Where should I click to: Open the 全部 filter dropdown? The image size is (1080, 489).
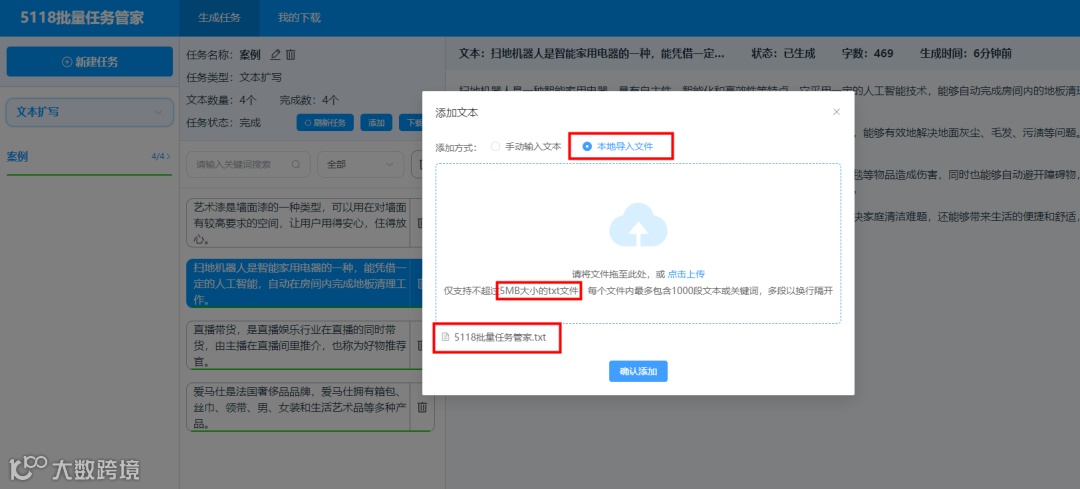point(360,165)
